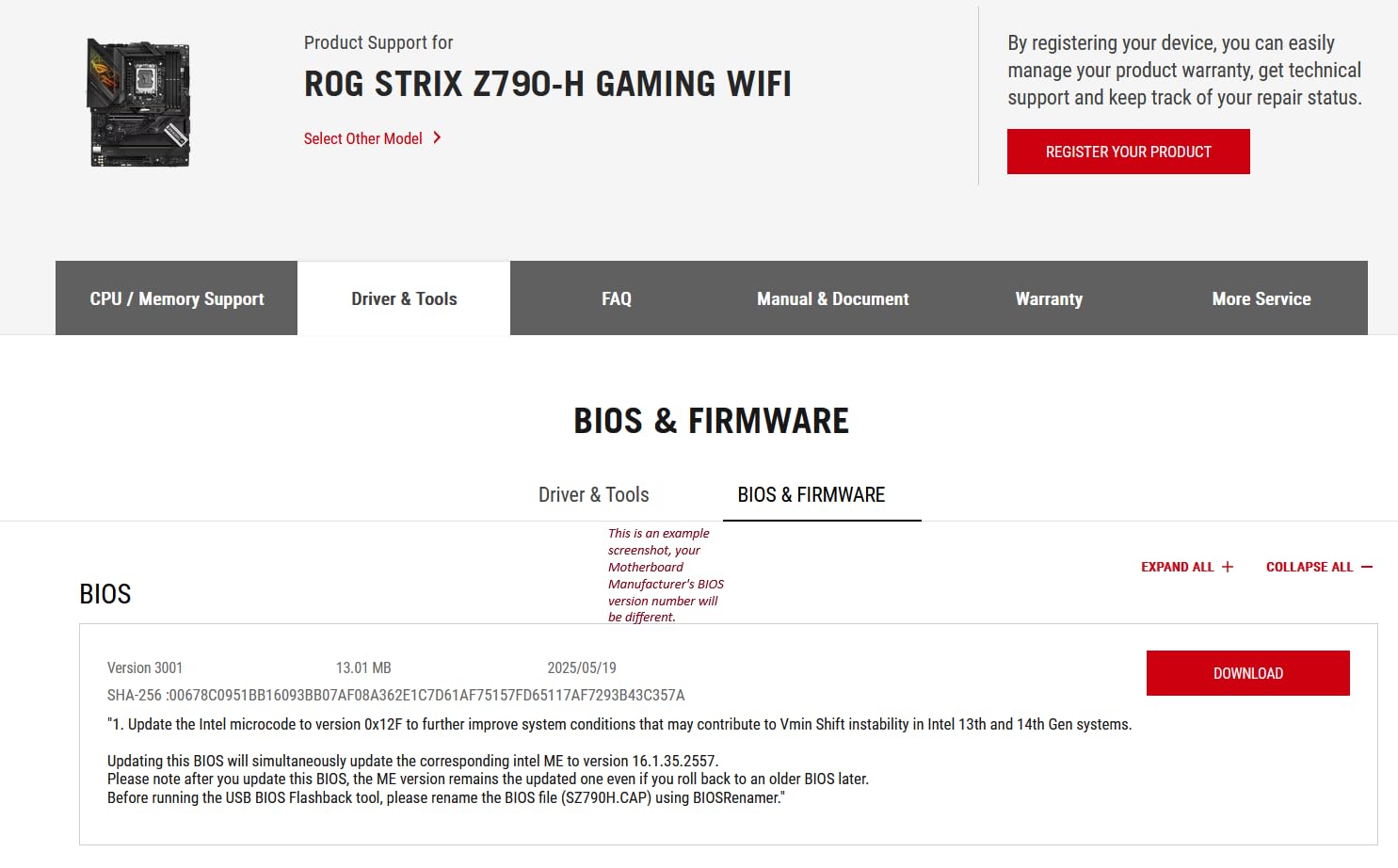Download BIOS Version 3001
1398x868 pixels.
click(x=1247, y=672)
